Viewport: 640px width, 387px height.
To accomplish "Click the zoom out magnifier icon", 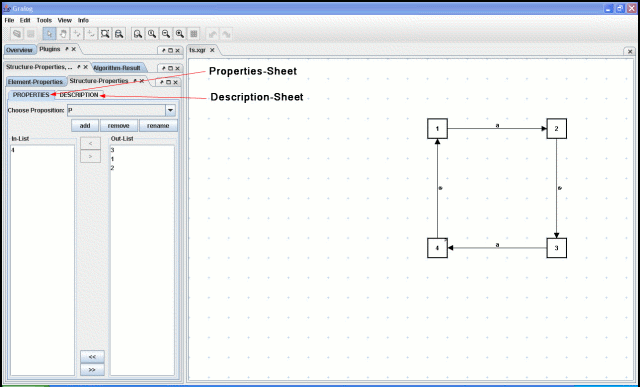I will pos(166,34).
